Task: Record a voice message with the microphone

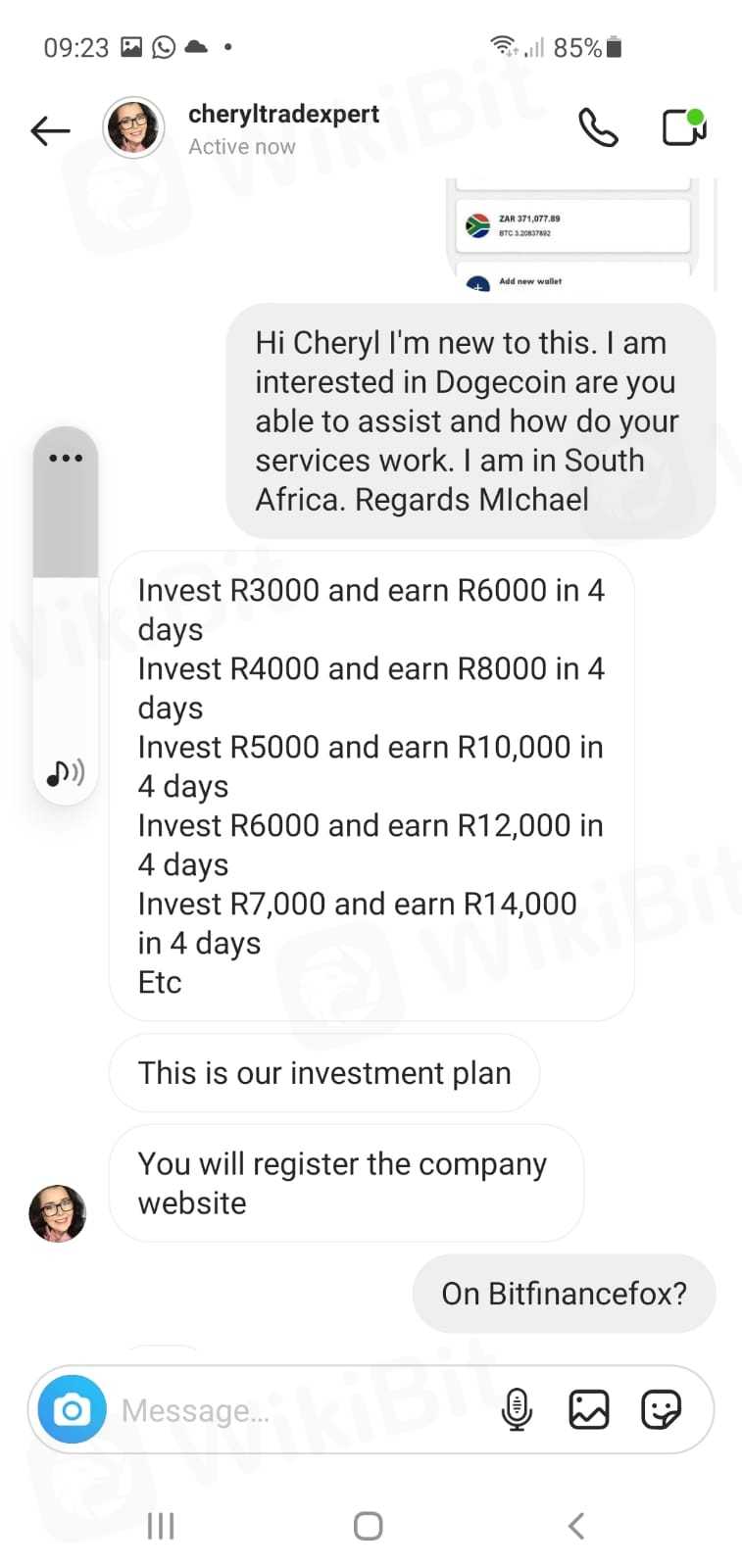Action: pyautogui.click(x=517, y=1410)
